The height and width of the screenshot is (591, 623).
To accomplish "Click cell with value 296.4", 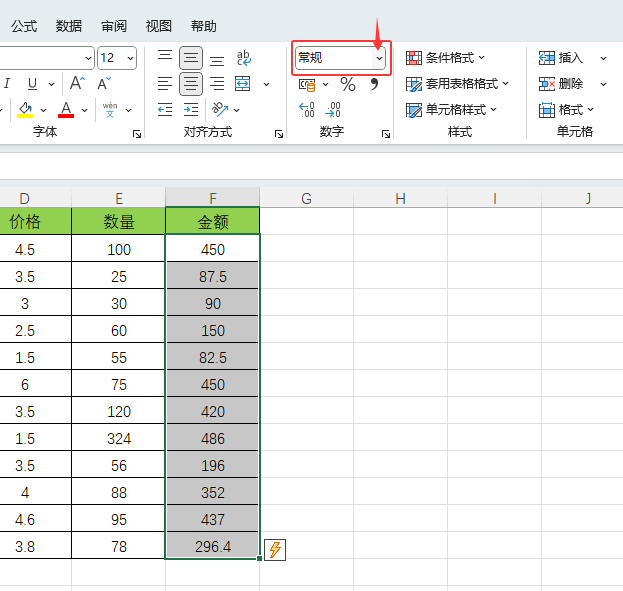I will point(213,546).
